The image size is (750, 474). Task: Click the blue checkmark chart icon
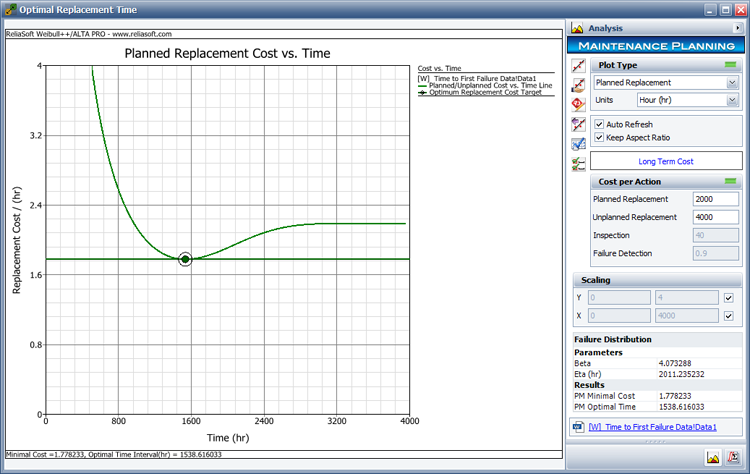click(x=578, y=144)
